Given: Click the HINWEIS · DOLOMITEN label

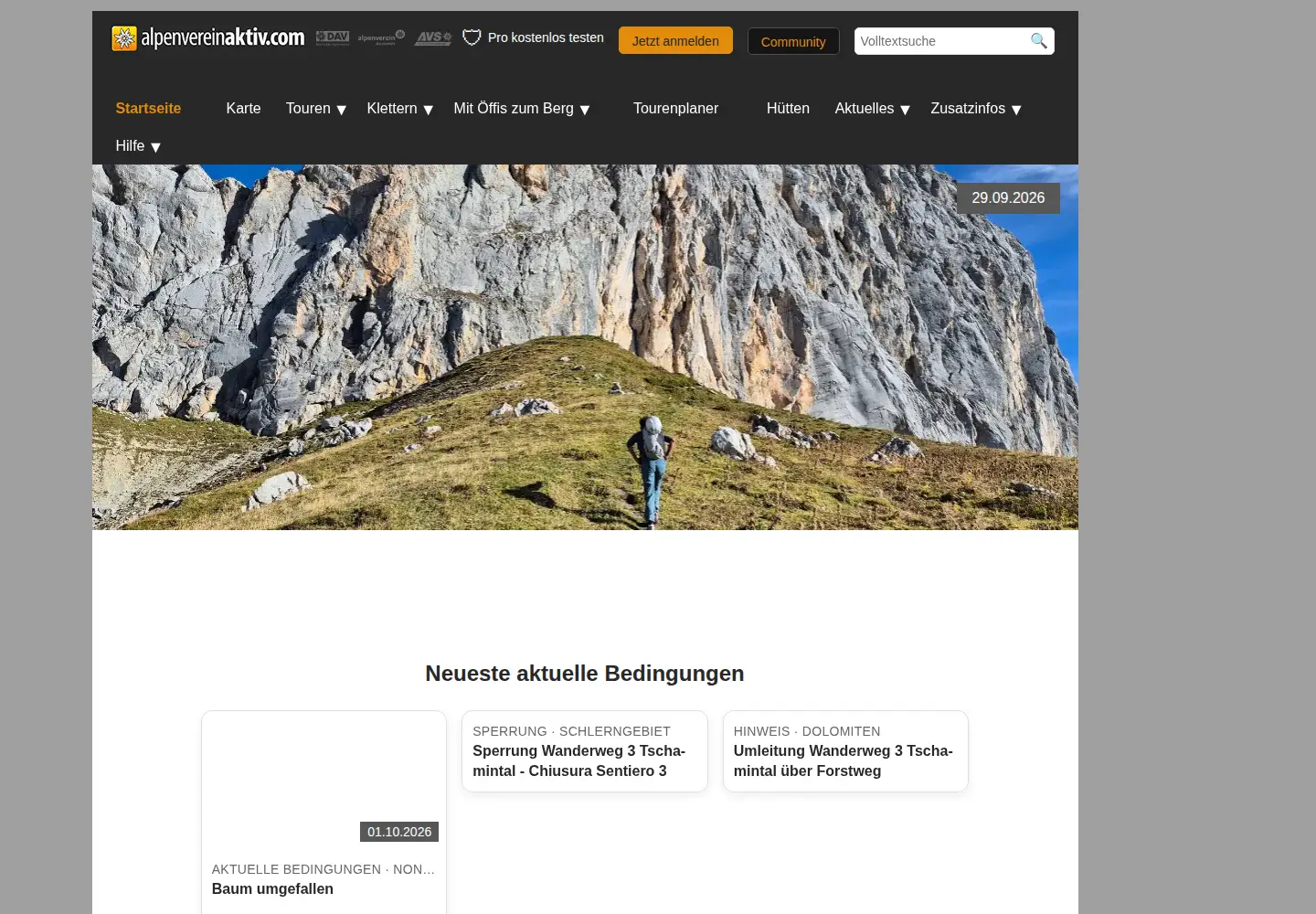Looking at the screenshot, I should [x=807, y=731].
